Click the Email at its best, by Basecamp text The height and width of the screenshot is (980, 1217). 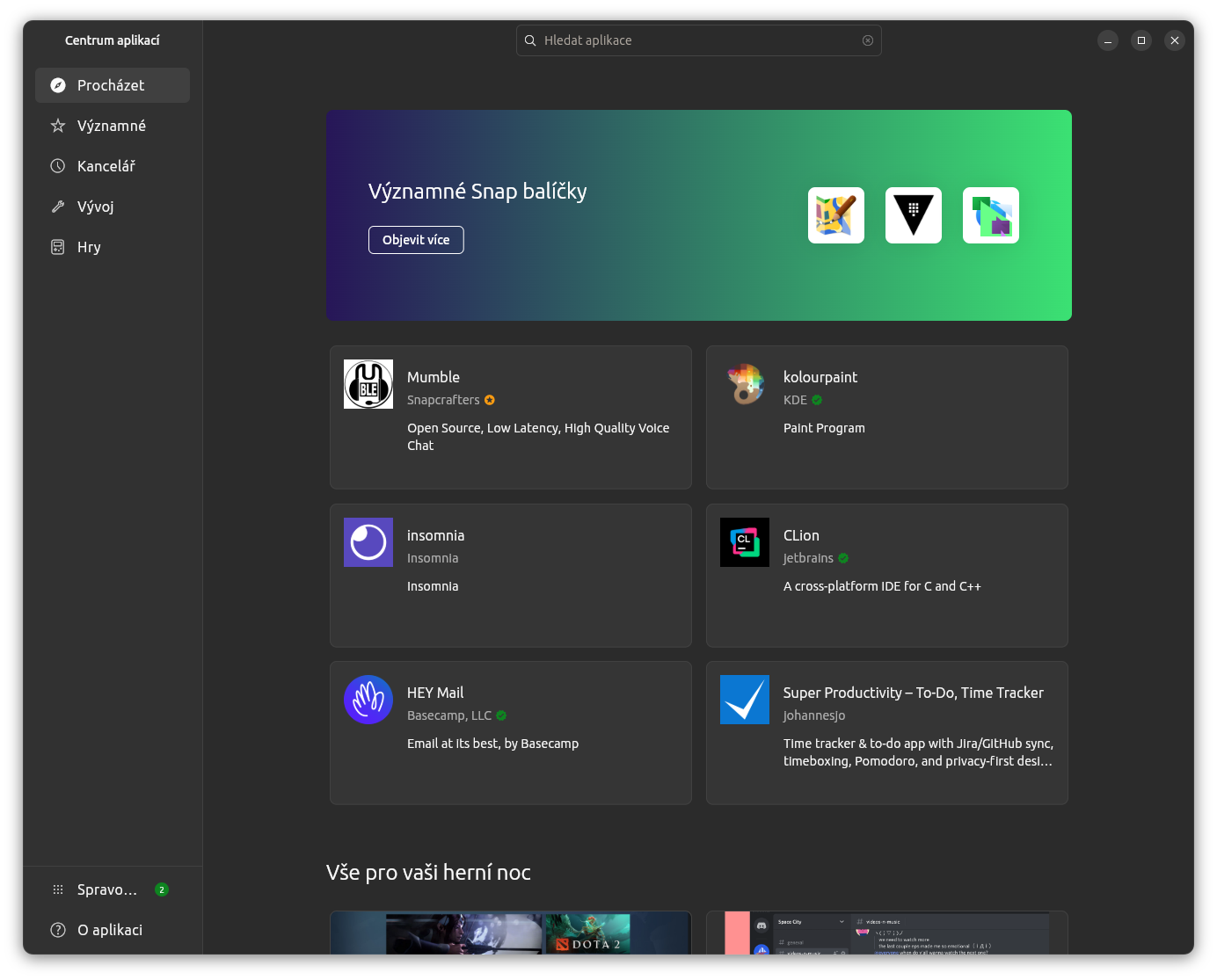click(492, 744)
